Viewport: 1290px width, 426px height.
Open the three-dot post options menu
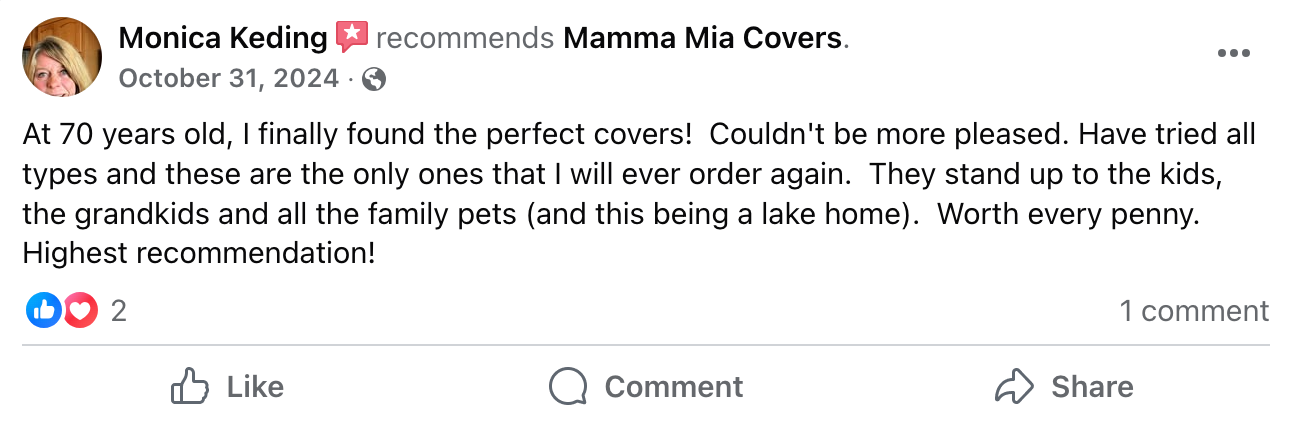[x=1233, y=54]
